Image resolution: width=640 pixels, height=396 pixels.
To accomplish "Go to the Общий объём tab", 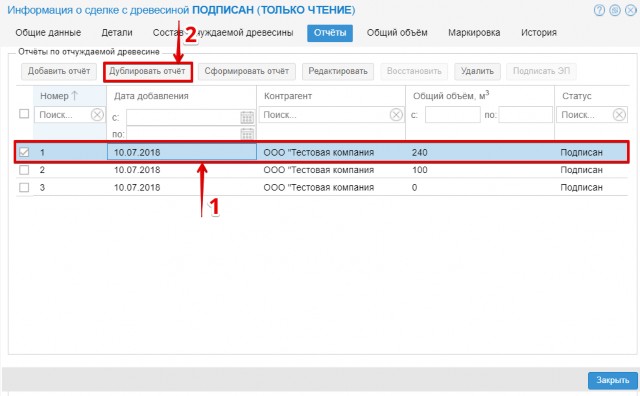I will [x=397, y=33].
